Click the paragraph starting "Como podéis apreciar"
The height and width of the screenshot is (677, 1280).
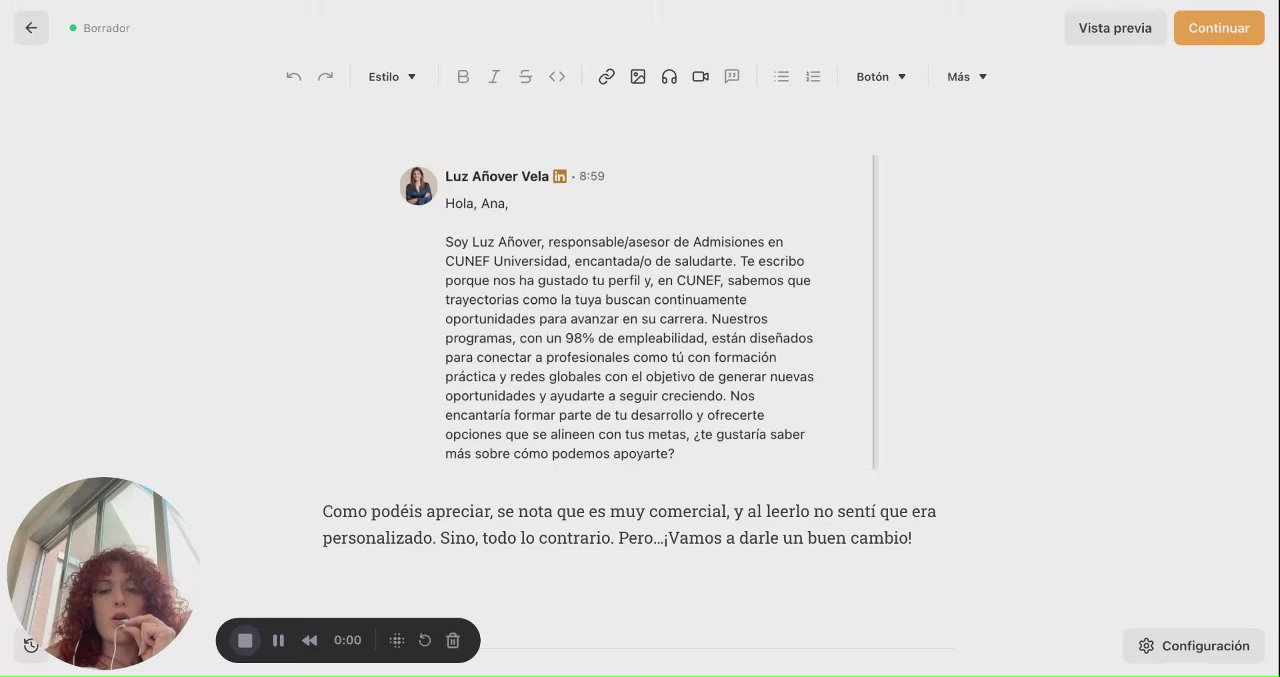[629, 525]
